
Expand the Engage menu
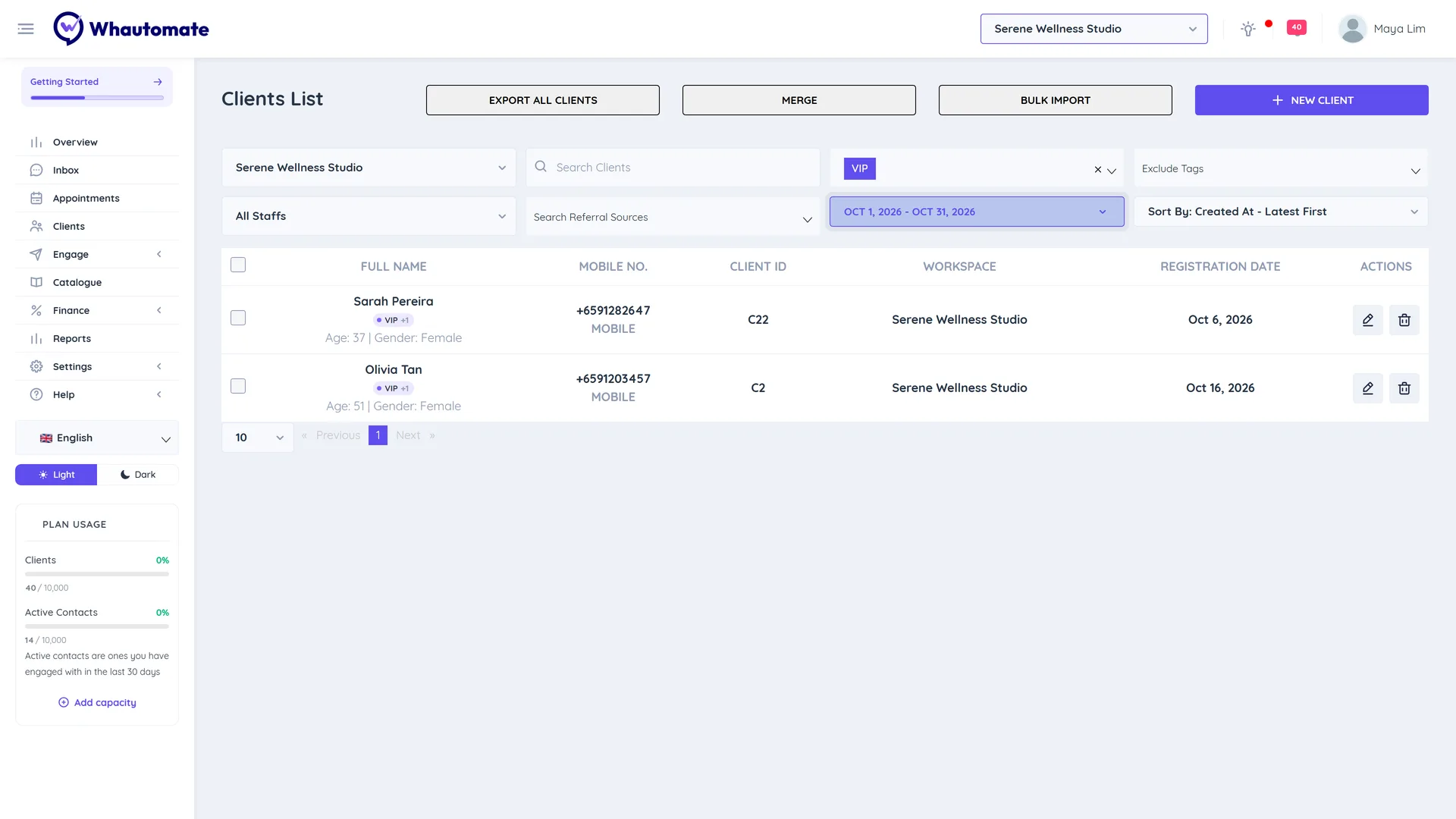coord(97,255)
